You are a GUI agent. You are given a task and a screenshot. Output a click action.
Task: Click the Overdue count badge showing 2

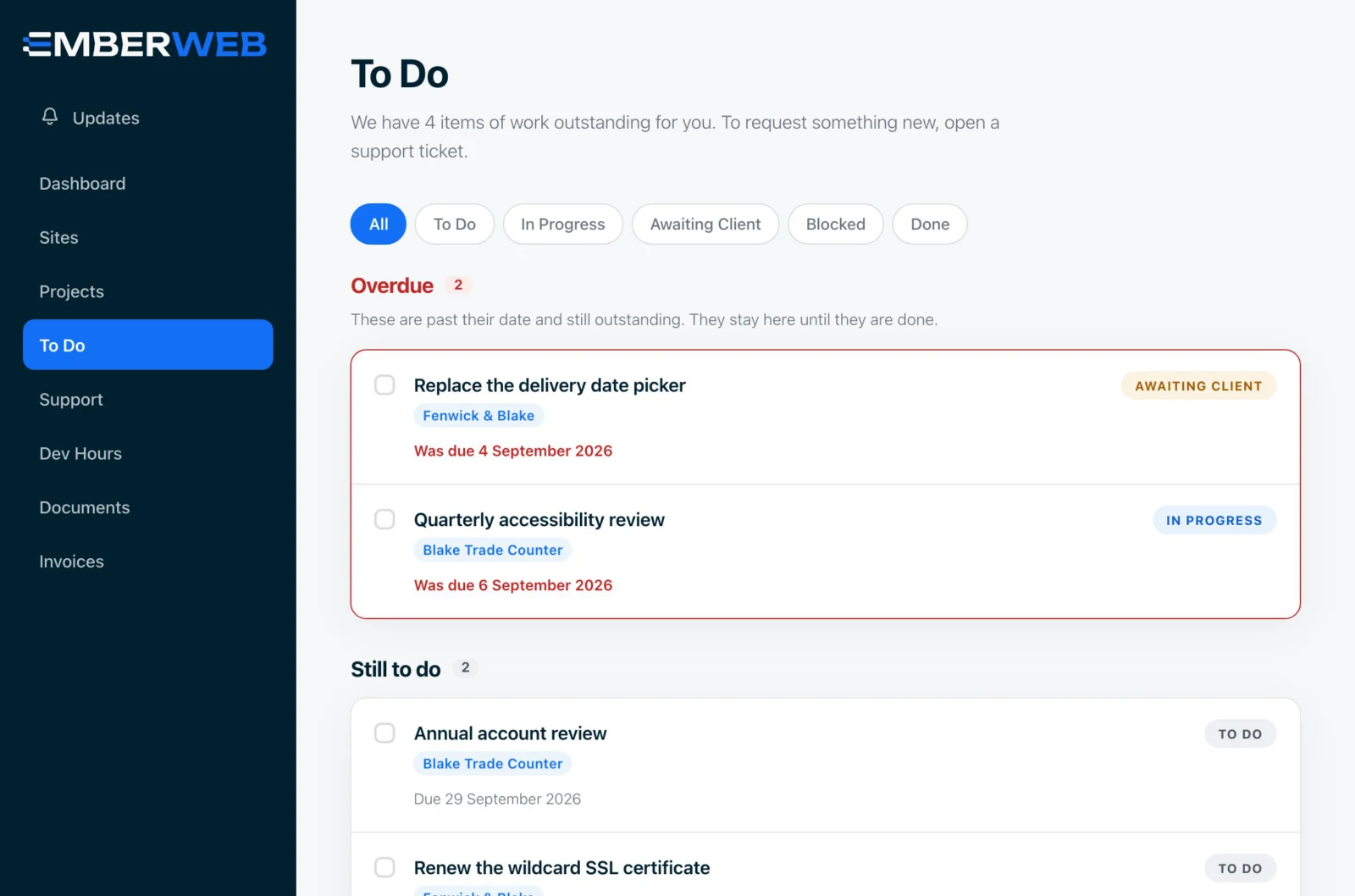(458, 285)
